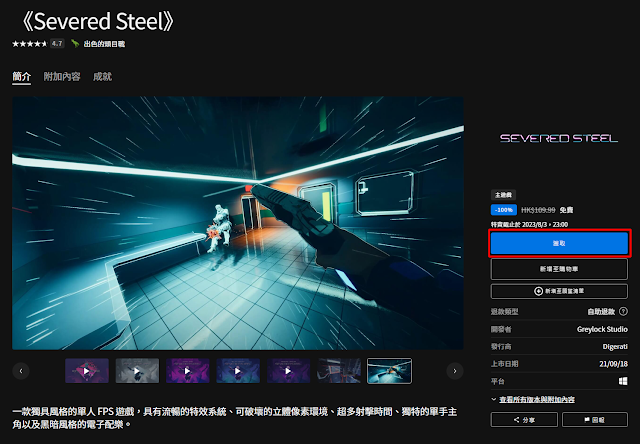The height and width of the screenshot is (444, 640).
Task: Open the self-refund question mark help icon
Action: click(x=623, y=311)
